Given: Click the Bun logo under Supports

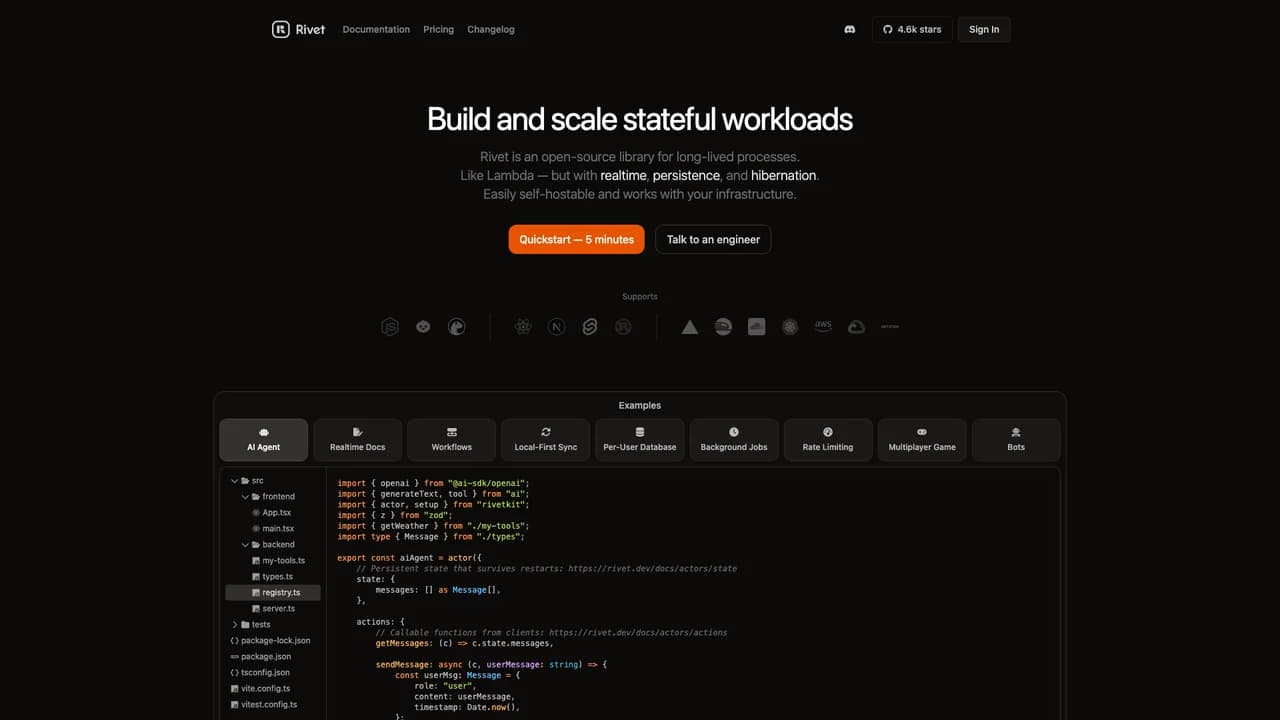Looking at the screenshot, I should [423, 327].
